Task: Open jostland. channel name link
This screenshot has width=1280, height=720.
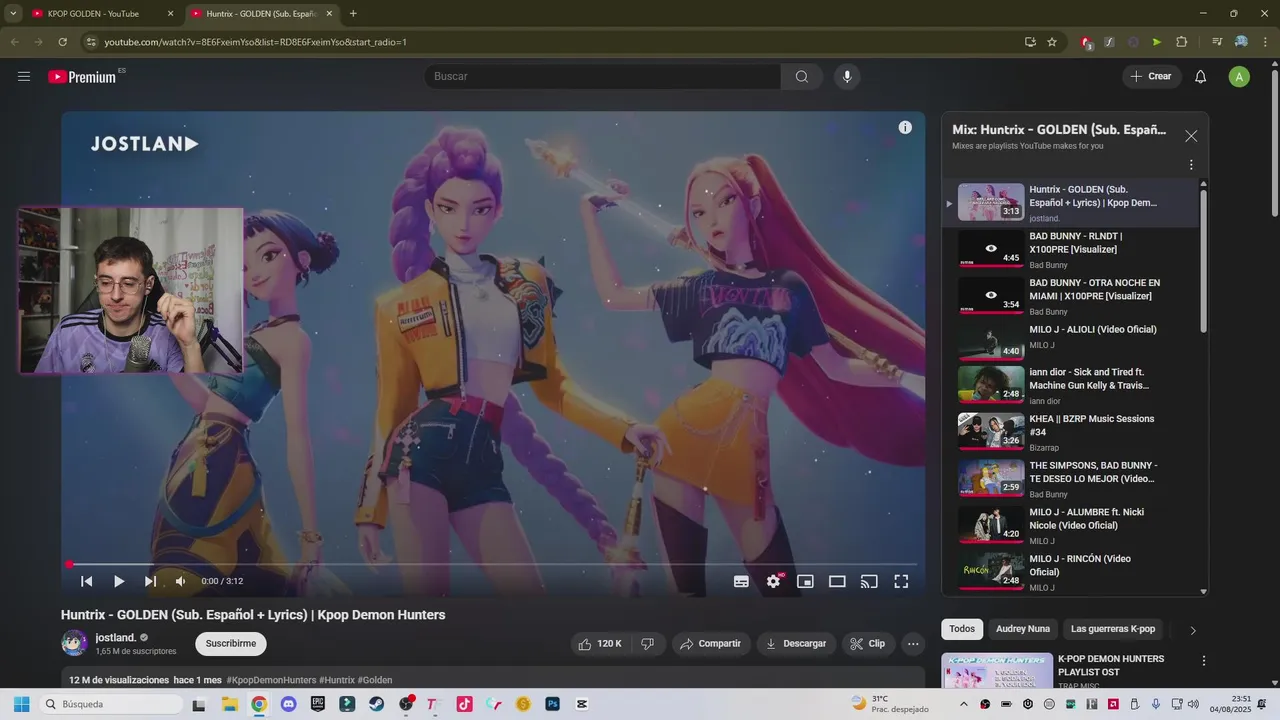Action: [x=116, y=638]
